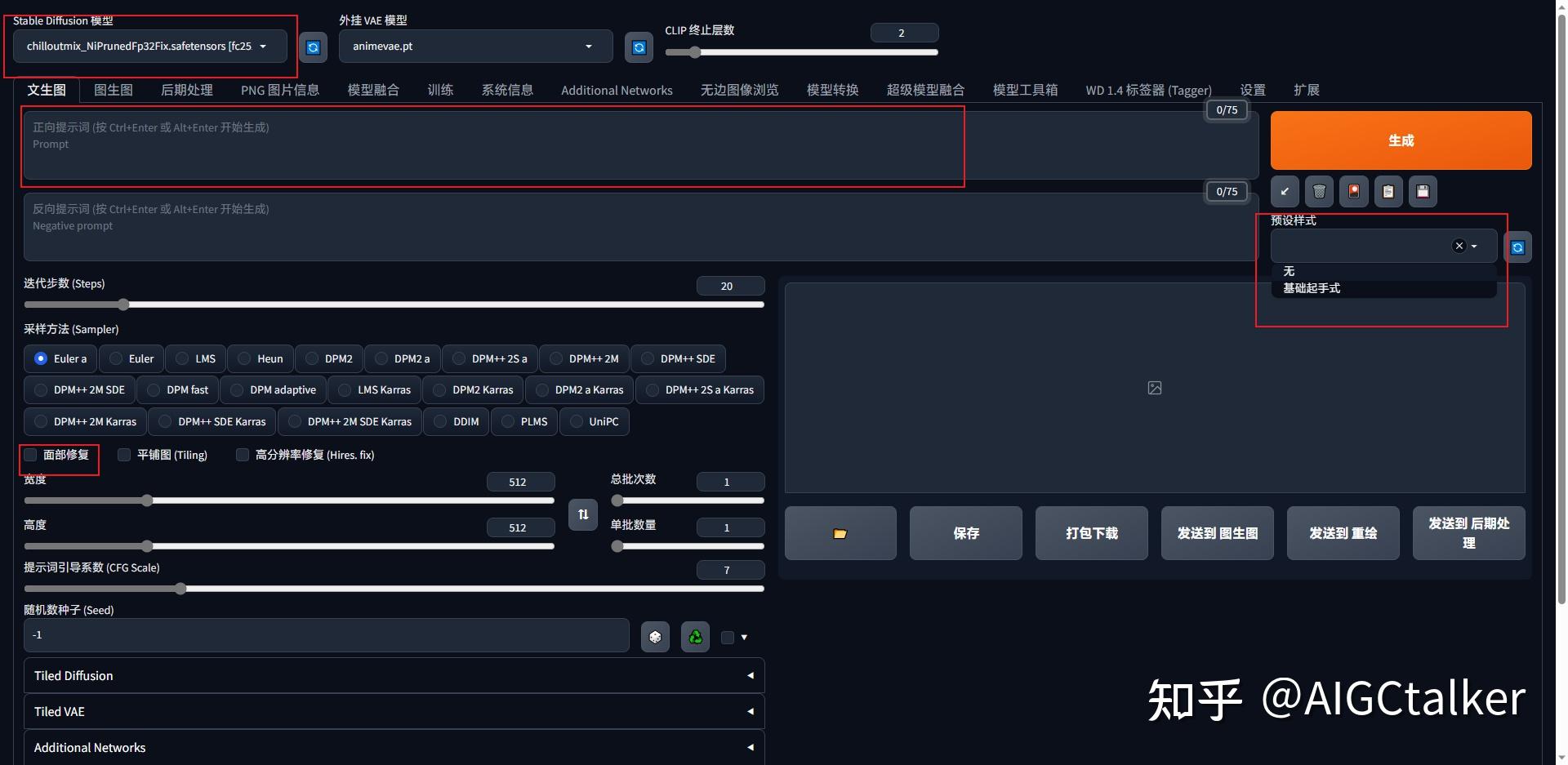Expand the Tiled Diffusion section

(x=394, y=675)
